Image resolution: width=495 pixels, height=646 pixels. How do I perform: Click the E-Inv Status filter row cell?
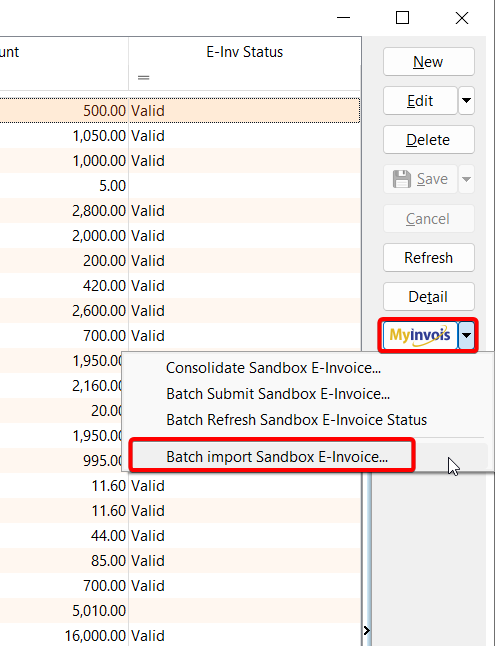pyautogui.click(x=244, y=77)
